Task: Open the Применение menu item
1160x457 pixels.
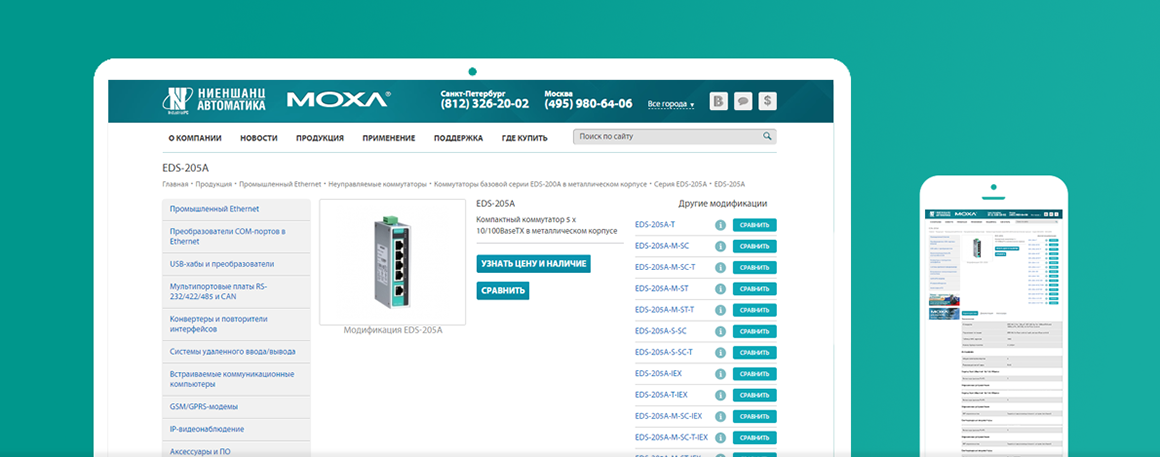Action: pos(388,138)
